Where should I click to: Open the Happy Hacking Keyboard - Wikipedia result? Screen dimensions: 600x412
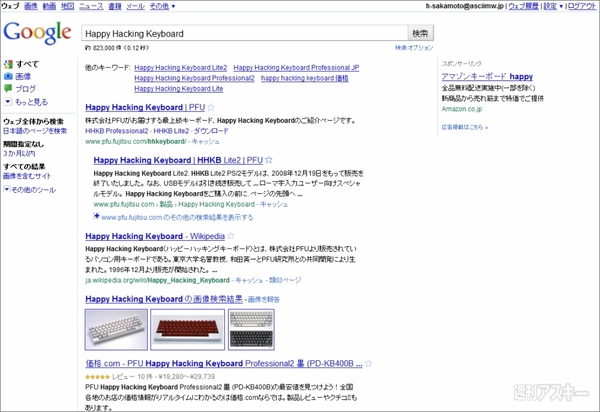pos(155,236)
